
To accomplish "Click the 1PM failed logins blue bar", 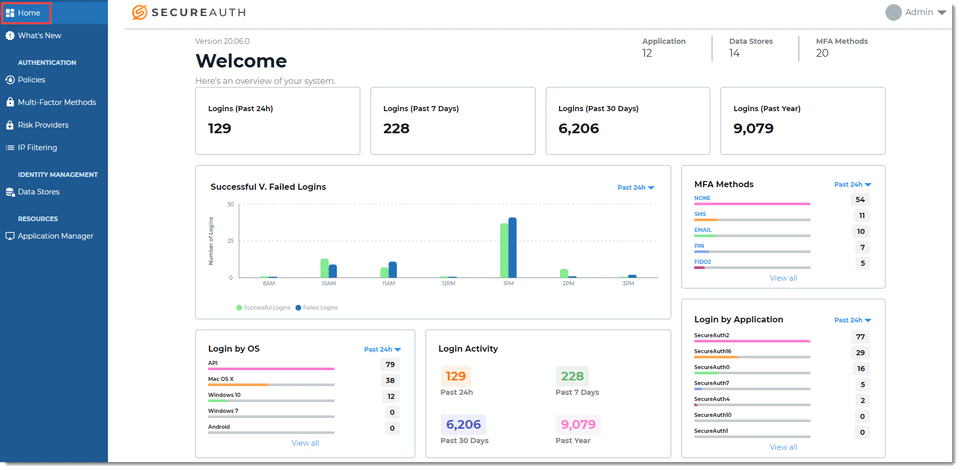I will click(x=512, y=248).
